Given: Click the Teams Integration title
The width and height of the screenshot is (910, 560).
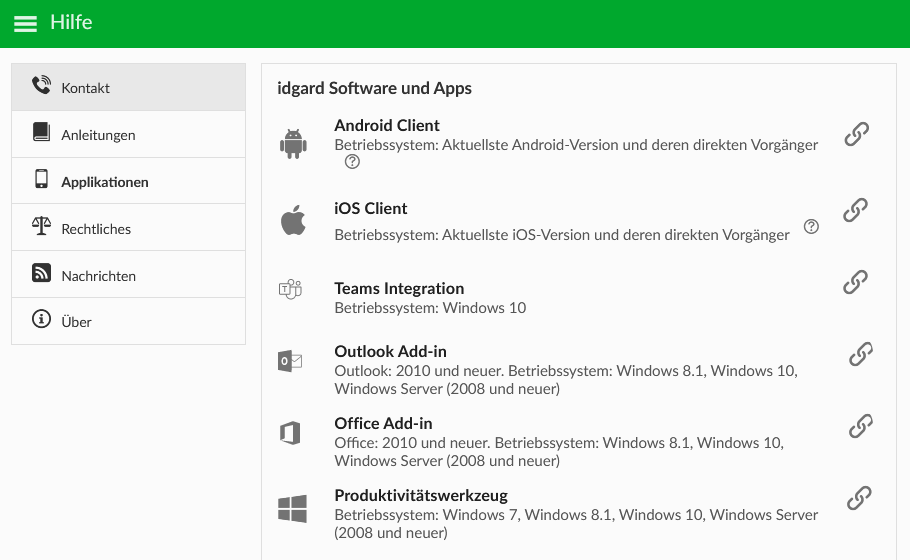Looking at the screenshot, I should [399, 288].
